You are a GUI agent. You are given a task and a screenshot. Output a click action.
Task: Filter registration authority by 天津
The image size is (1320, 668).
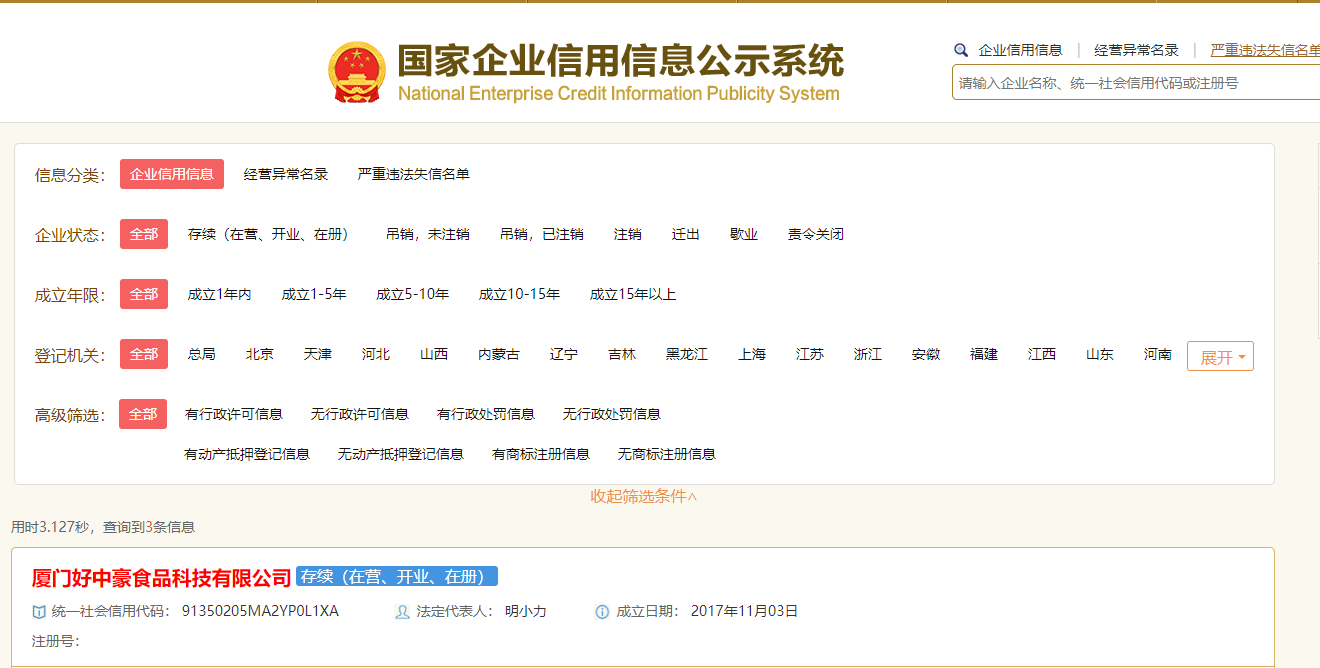(318, 354)
